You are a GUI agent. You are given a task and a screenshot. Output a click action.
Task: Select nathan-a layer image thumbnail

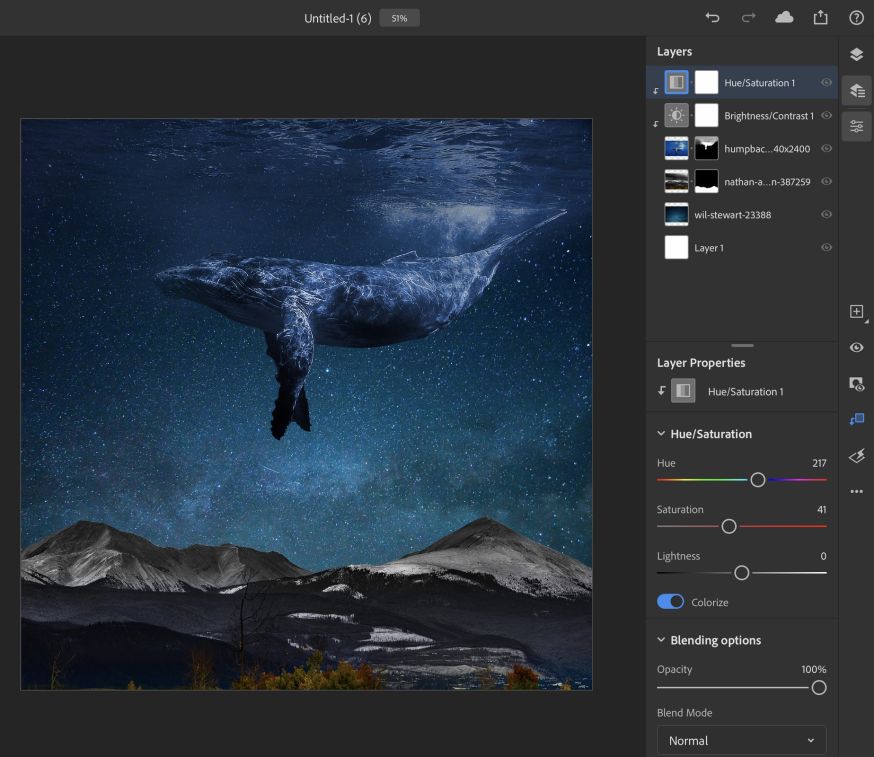click(x=677, y=181)
